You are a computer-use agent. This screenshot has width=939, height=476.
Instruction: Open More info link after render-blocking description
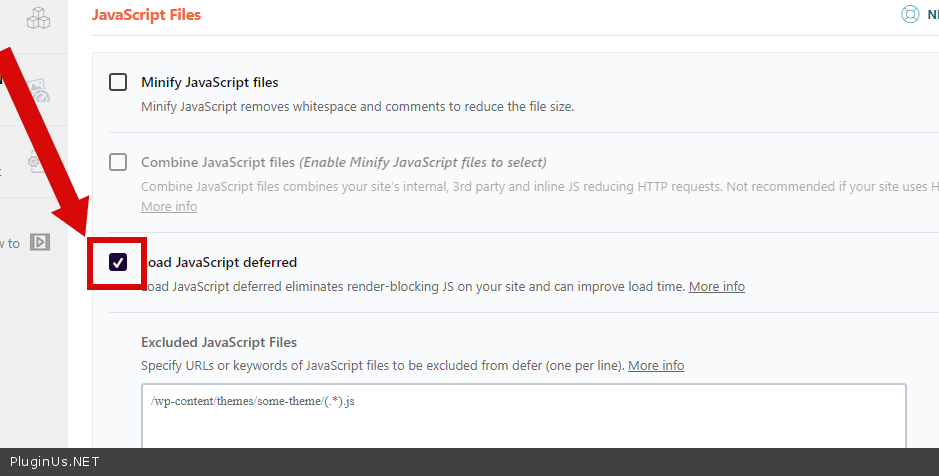[x=716, y=286]
